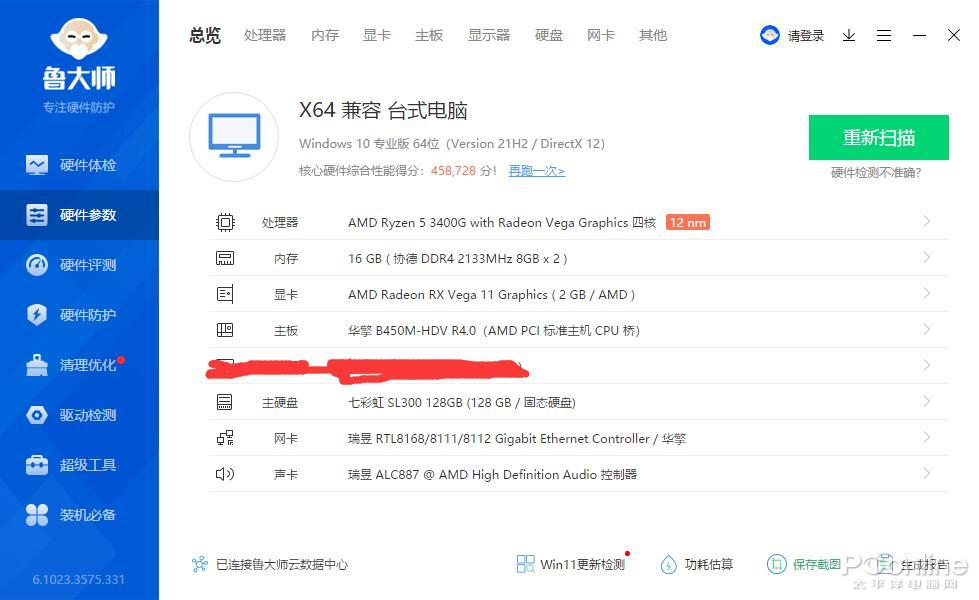Click the 声卡 speaker icon
The height and width of the screenshot is (600, 979).
[x=225, y=474]
